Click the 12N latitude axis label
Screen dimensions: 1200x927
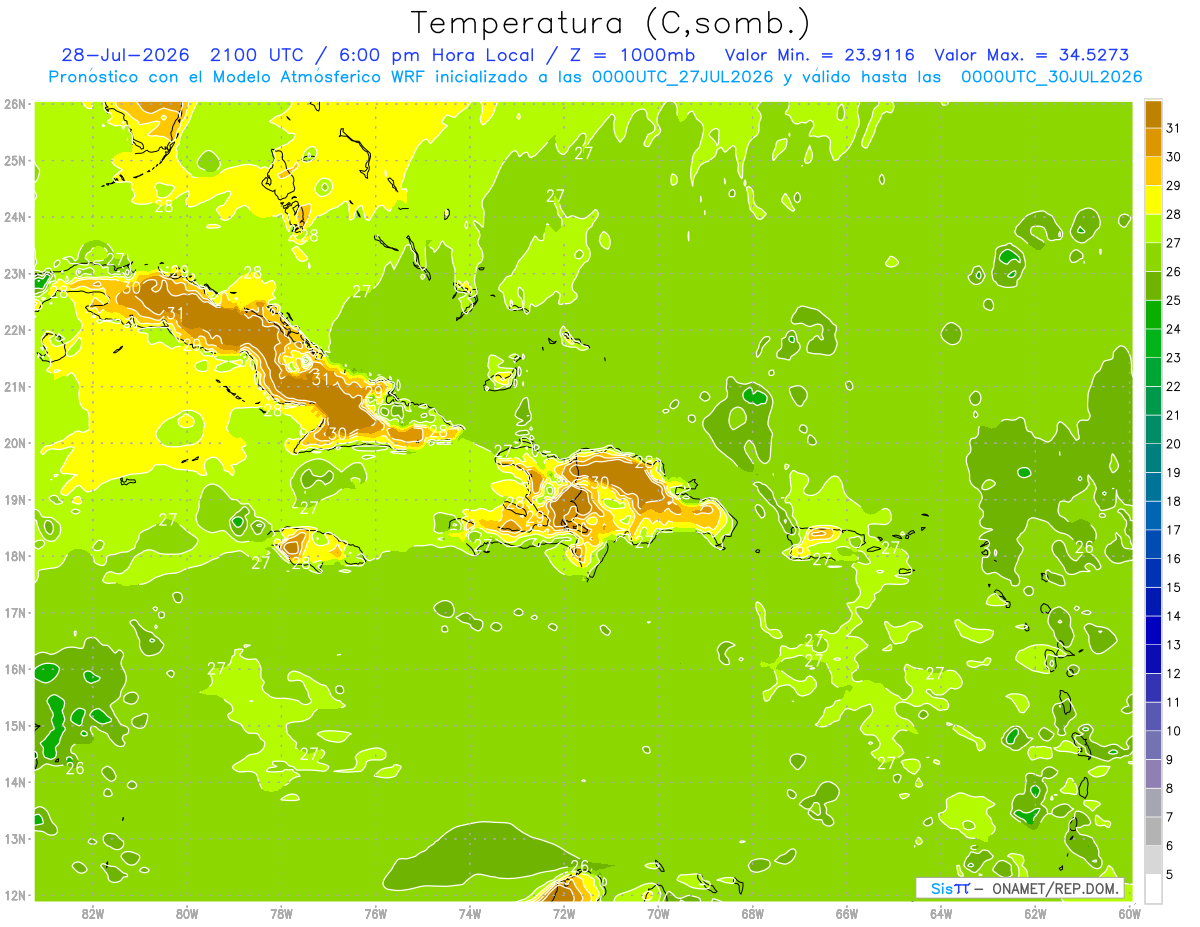[x=15, y=895]
